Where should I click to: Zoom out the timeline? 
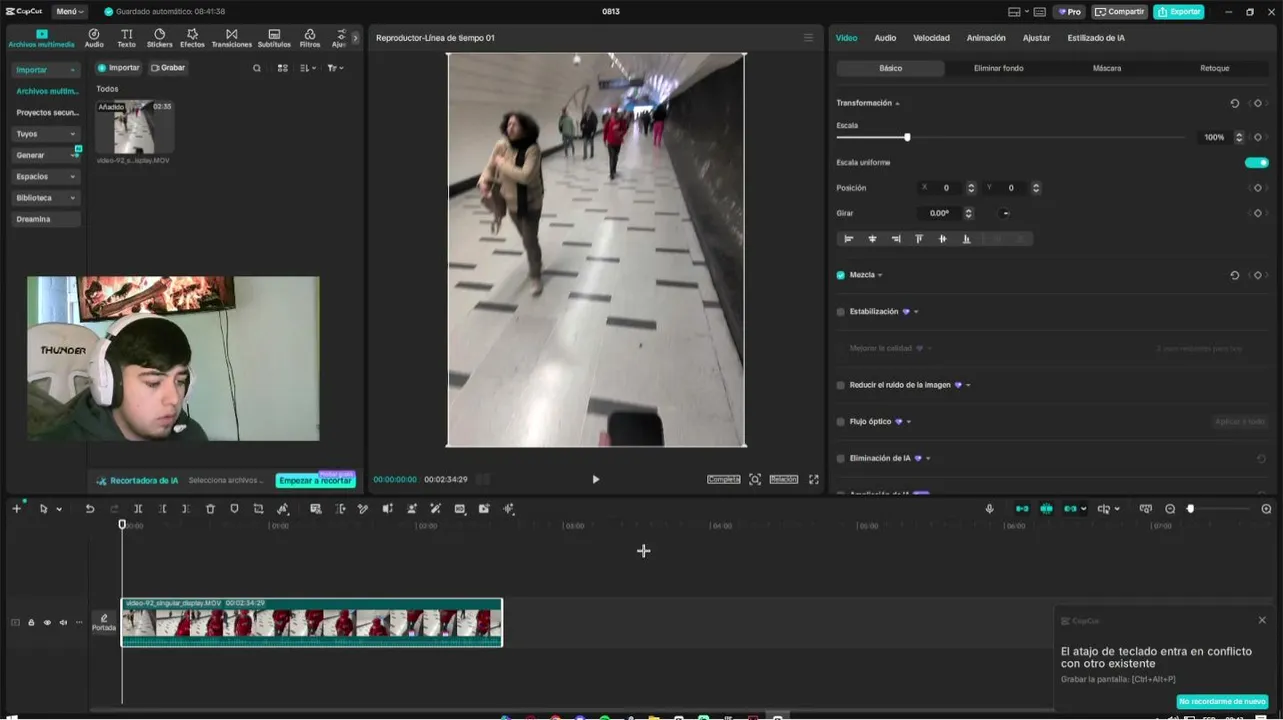click(1170, 509)
